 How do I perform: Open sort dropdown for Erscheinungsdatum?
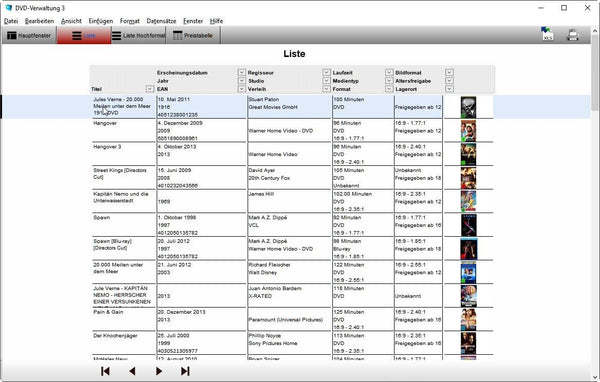[241, 72]
